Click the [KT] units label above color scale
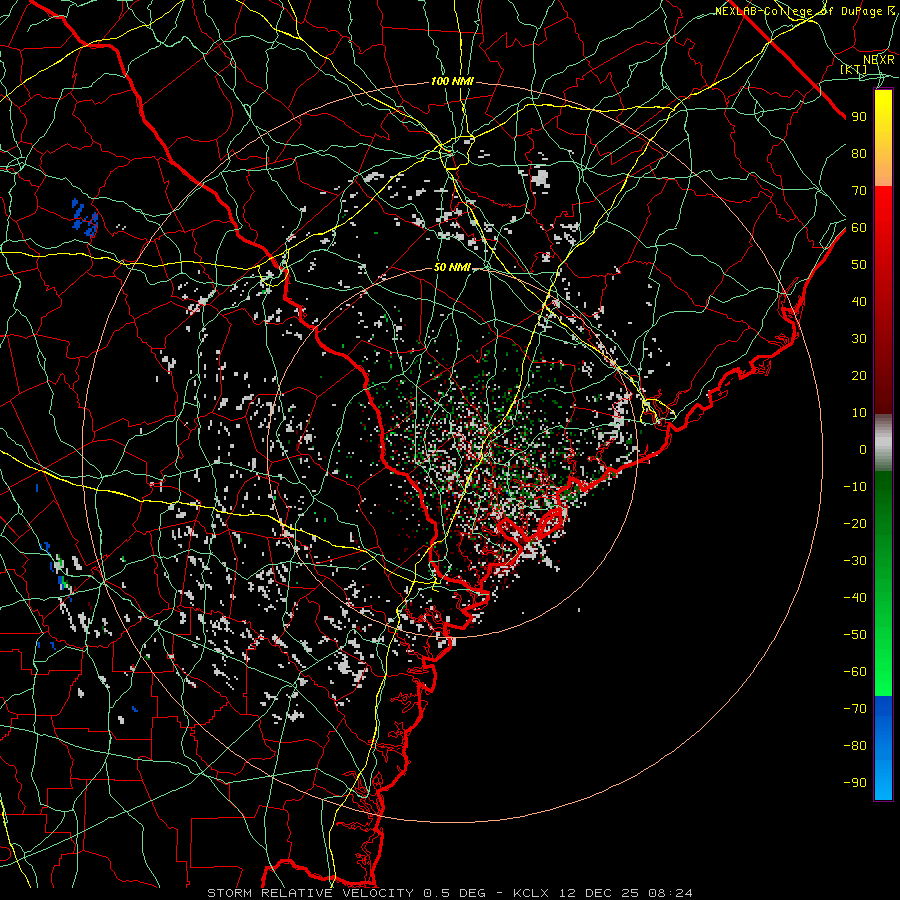Screen dimensions: 900x900 coord(854,69)
